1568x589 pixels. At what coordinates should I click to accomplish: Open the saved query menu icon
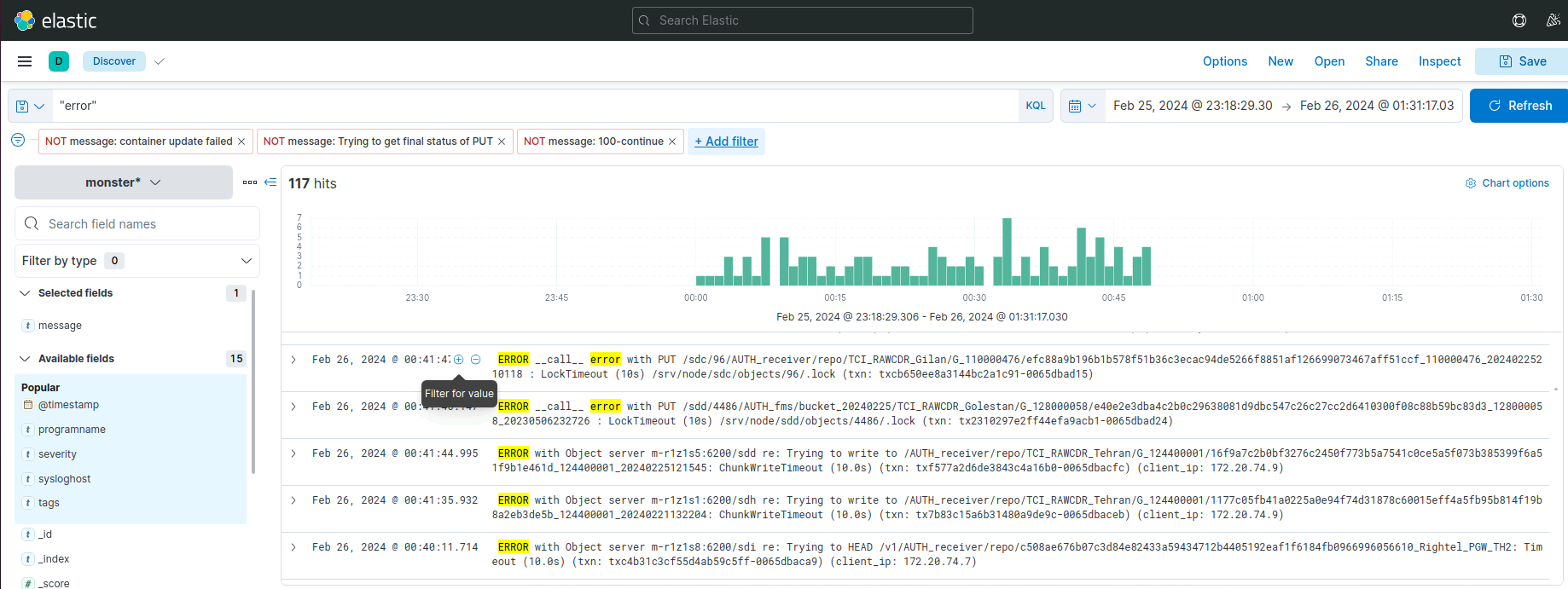[30, 106]
